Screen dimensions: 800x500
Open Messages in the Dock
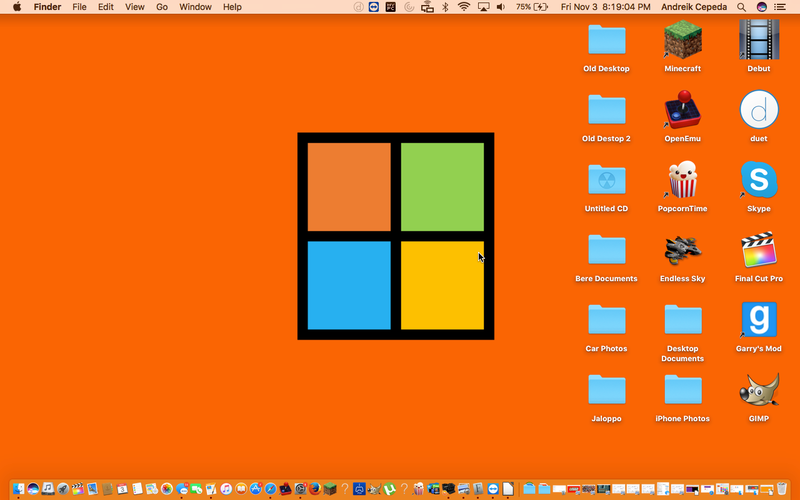[182, 489]
